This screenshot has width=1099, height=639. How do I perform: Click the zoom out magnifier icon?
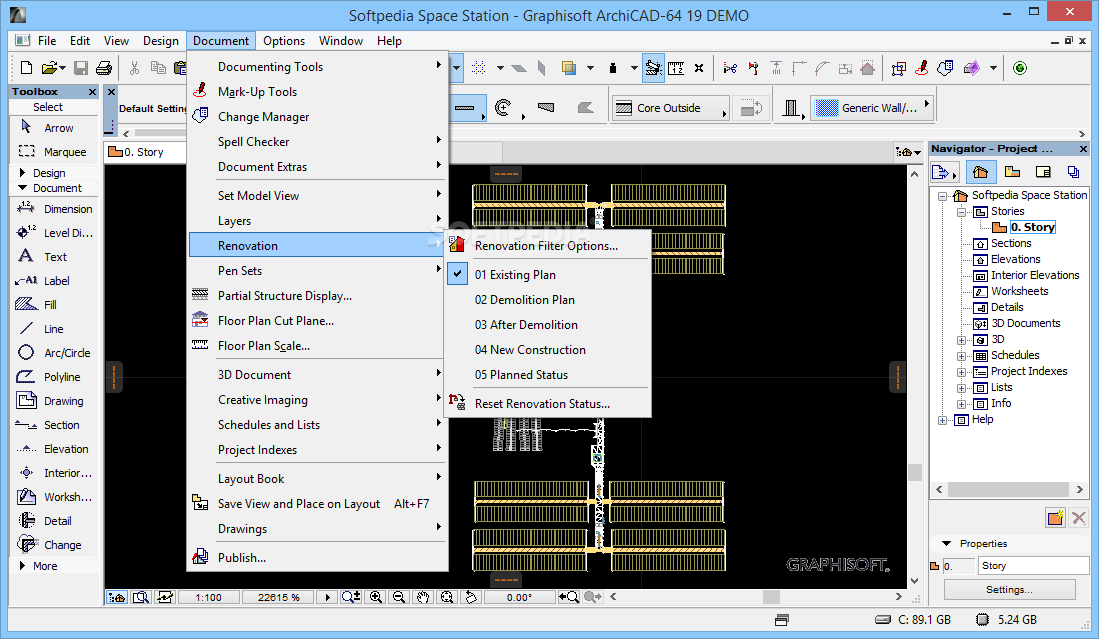pos(399,597)
